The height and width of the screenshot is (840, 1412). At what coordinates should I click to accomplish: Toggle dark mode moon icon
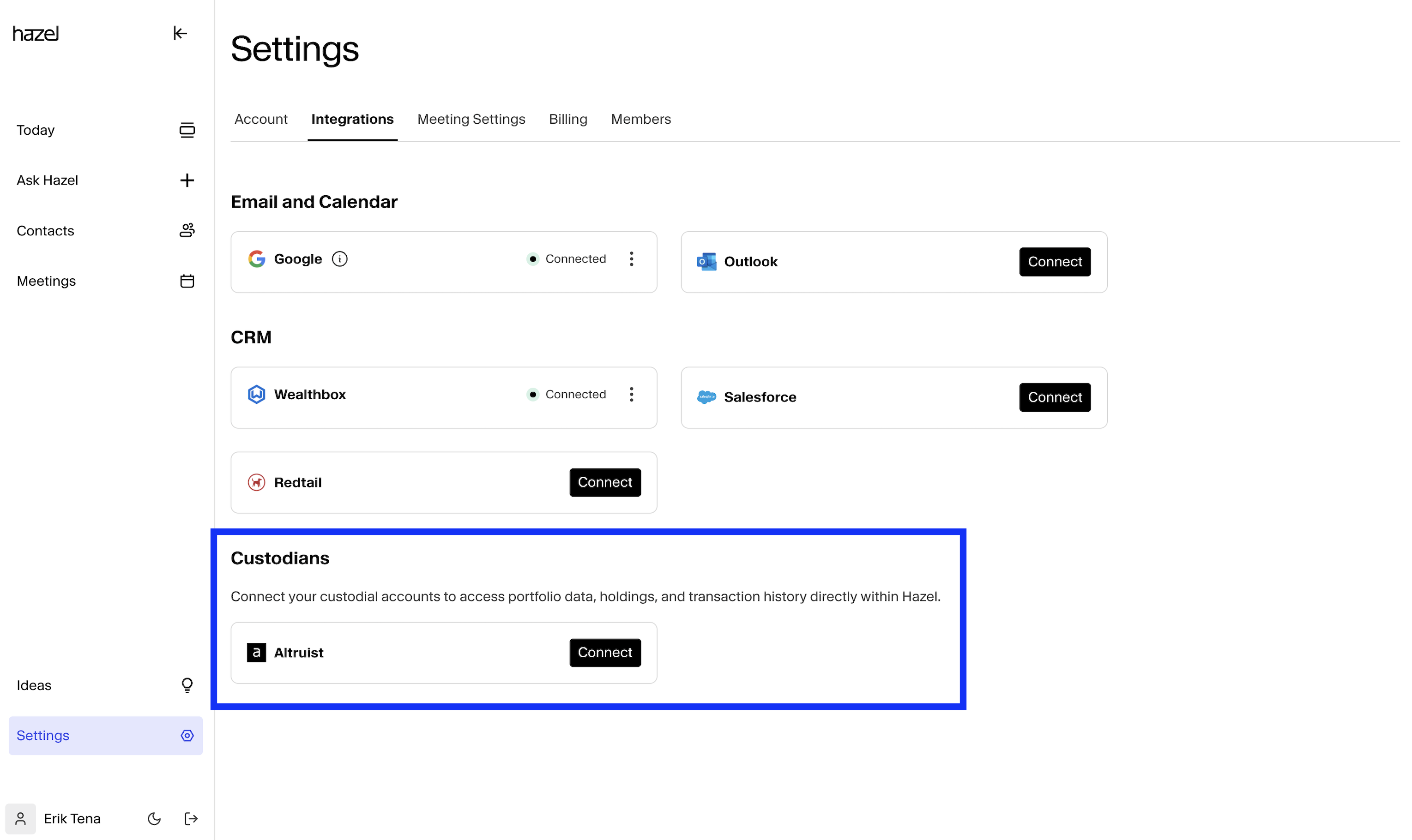click(154, 818)
